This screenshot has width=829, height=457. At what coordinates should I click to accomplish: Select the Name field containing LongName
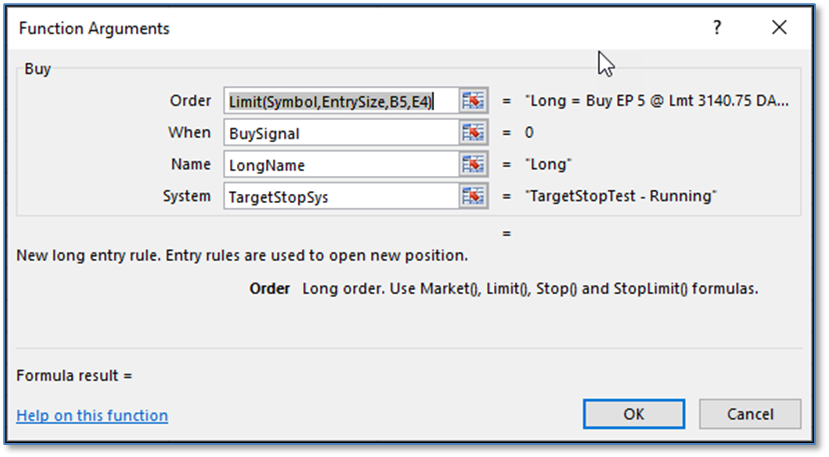tap(341, 165)
